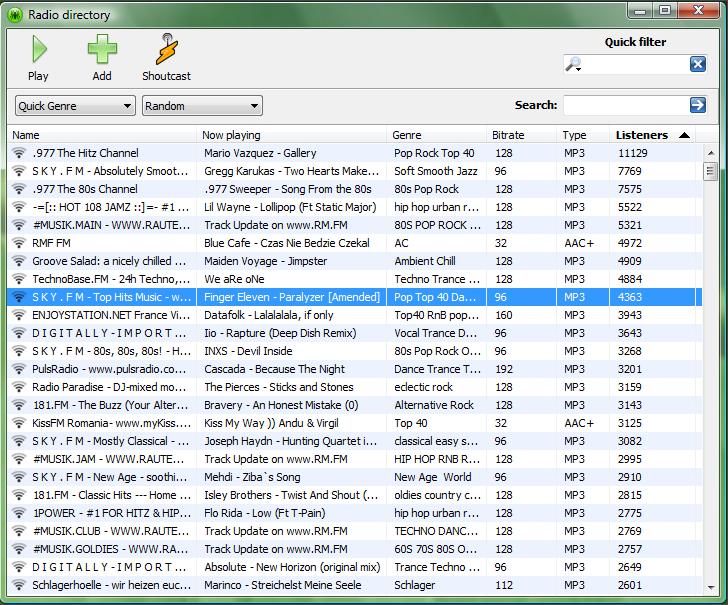This screenshot has height=605, width=728.
Task: Click listeners value '11129'
Action: (x=632, y=153)
